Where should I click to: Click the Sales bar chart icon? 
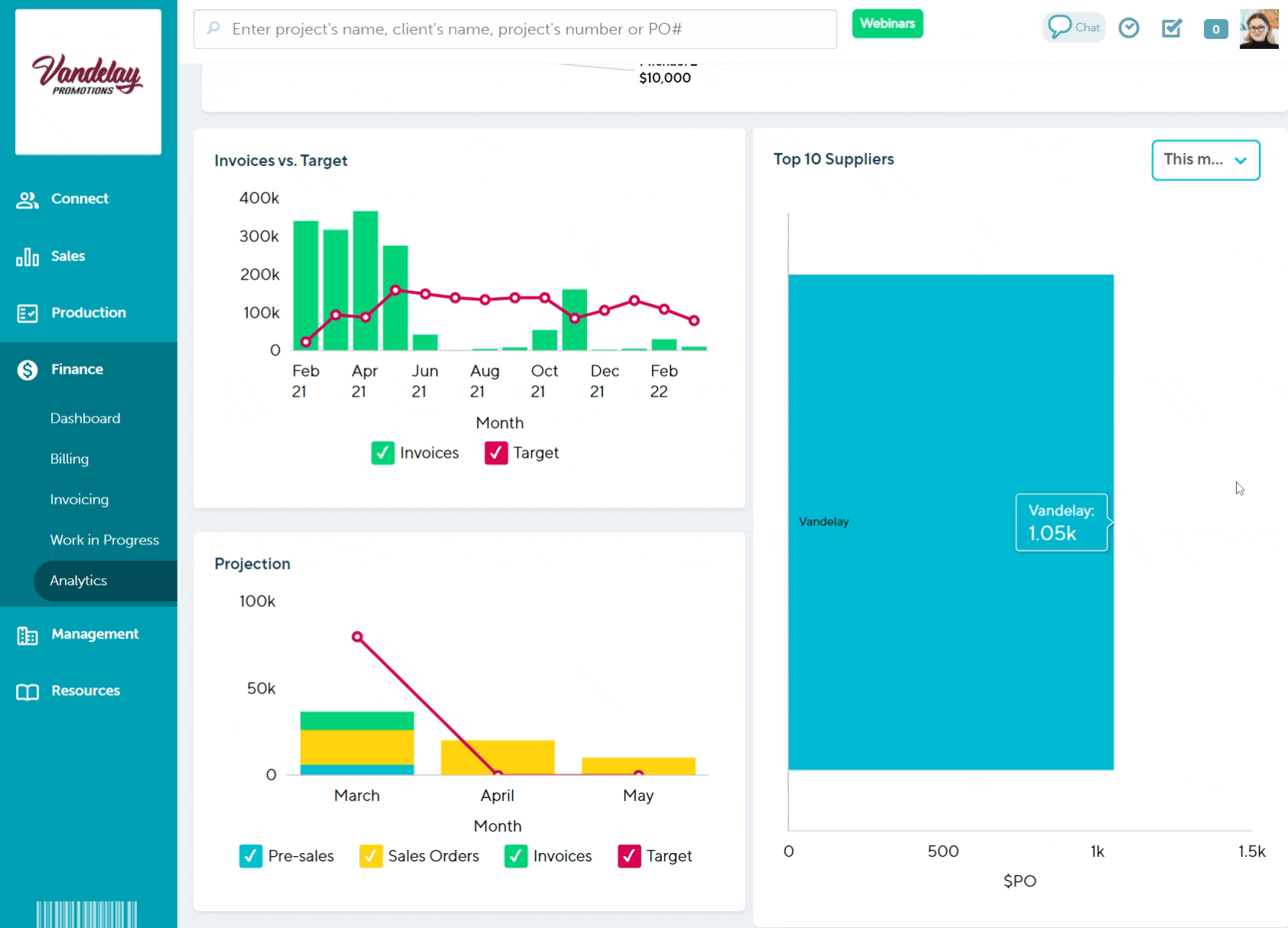coord(28,257)
